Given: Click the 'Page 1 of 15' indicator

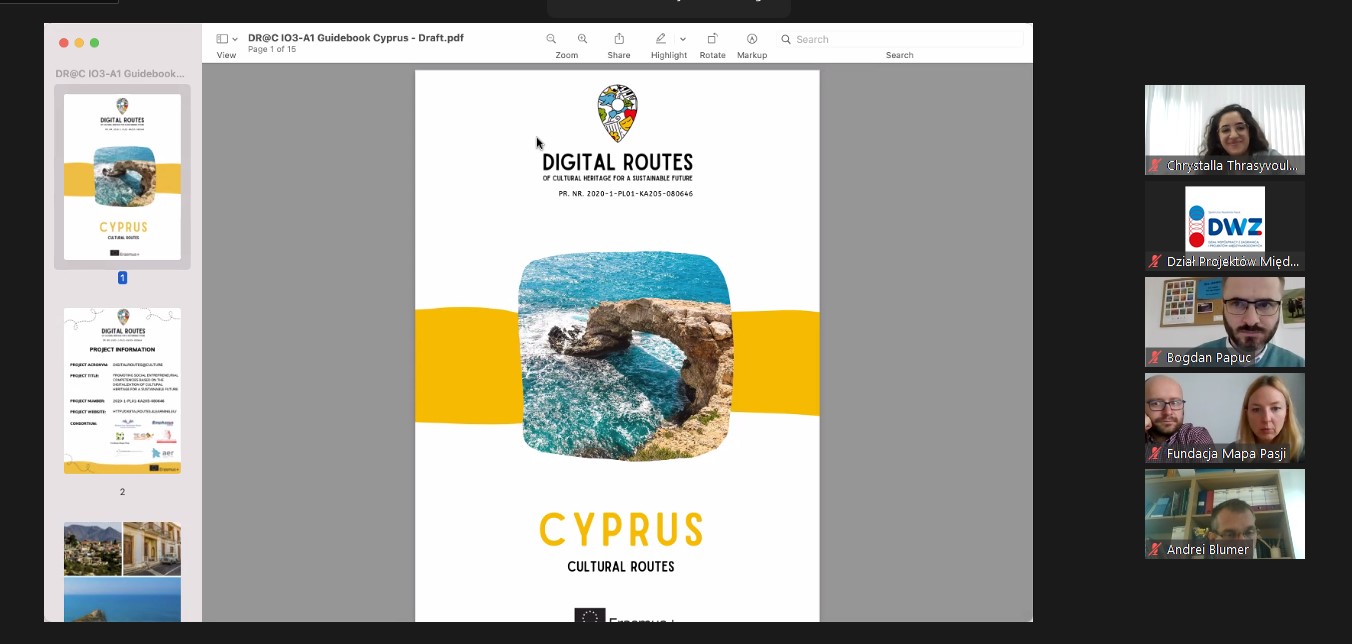Looking at the screenshot, I should point(272,50).
